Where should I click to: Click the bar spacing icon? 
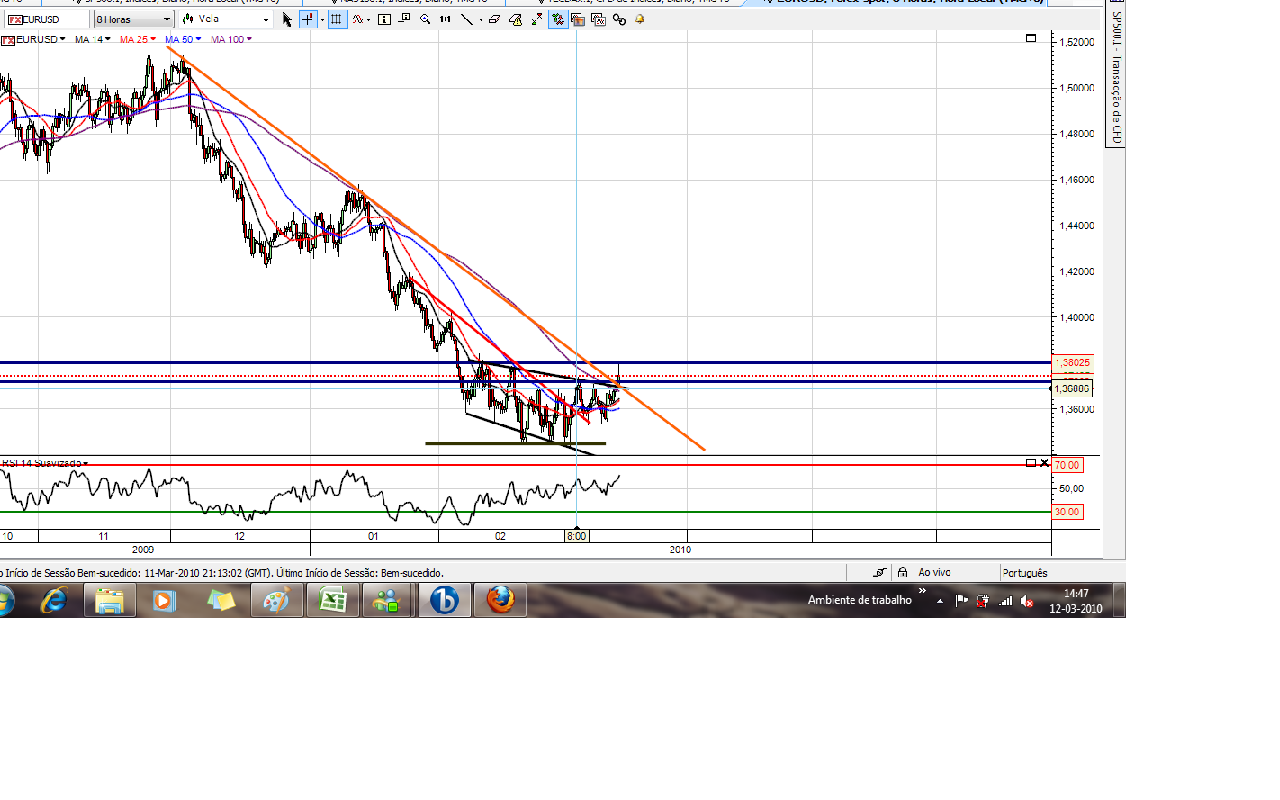(x=445, y=19)
